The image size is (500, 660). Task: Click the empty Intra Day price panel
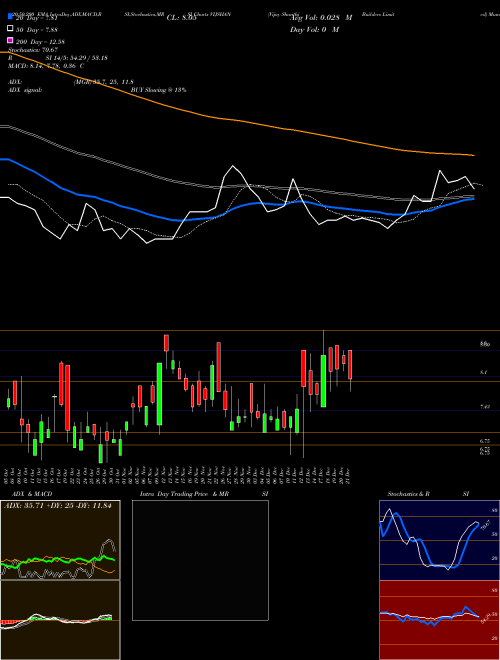pos(200,560)
